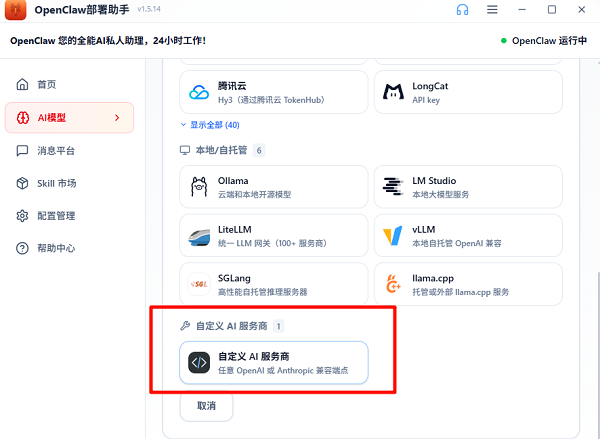Open 首页 in the sidebar
Image resolution: width=600 pixels, height=439 pixels.
click(69, 84)
